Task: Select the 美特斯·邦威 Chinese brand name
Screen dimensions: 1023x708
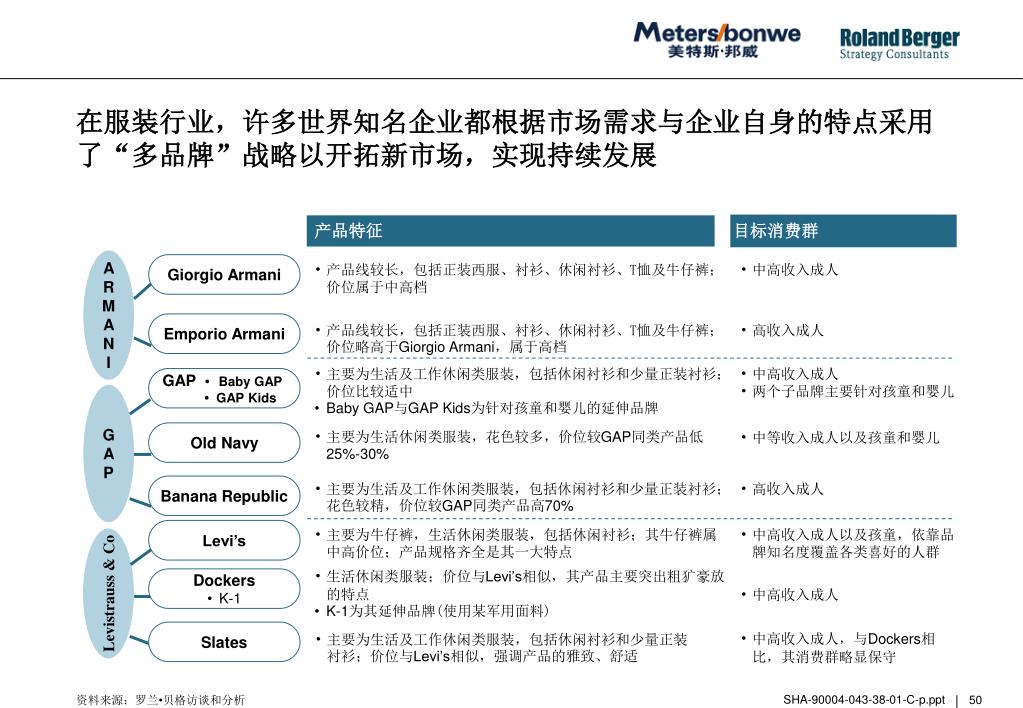Action: point(712,52)
